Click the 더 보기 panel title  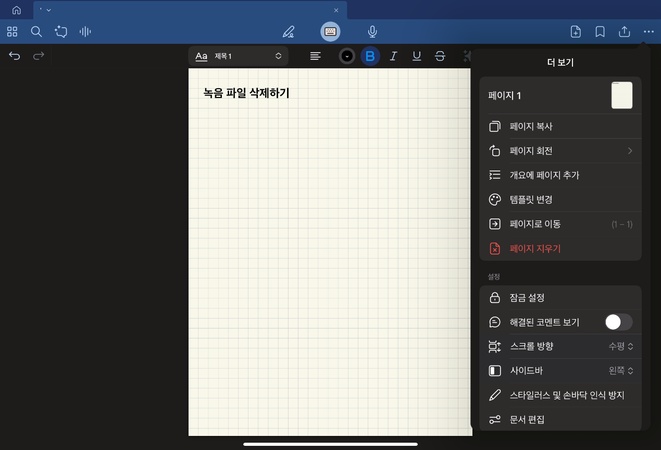click(x=560, y=62)
